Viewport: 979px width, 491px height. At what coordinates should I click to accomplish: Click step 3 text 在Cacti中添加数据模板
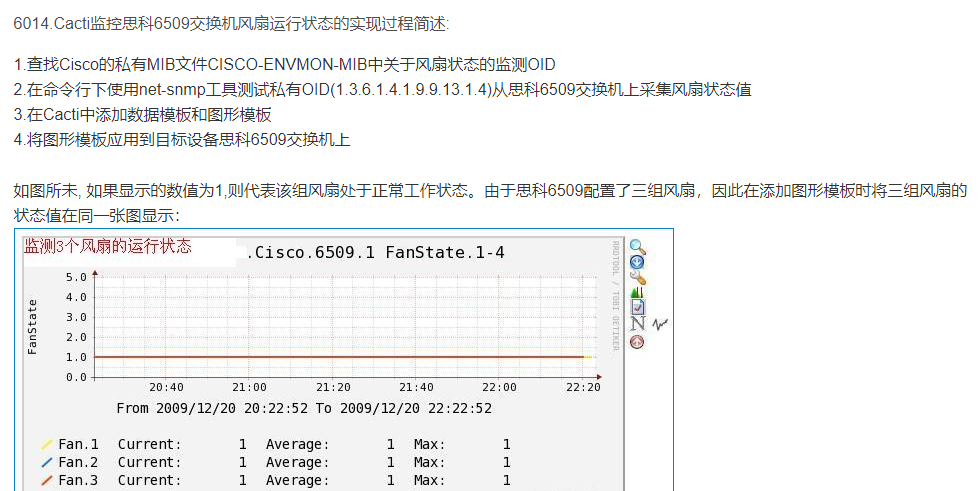(142, 114)
